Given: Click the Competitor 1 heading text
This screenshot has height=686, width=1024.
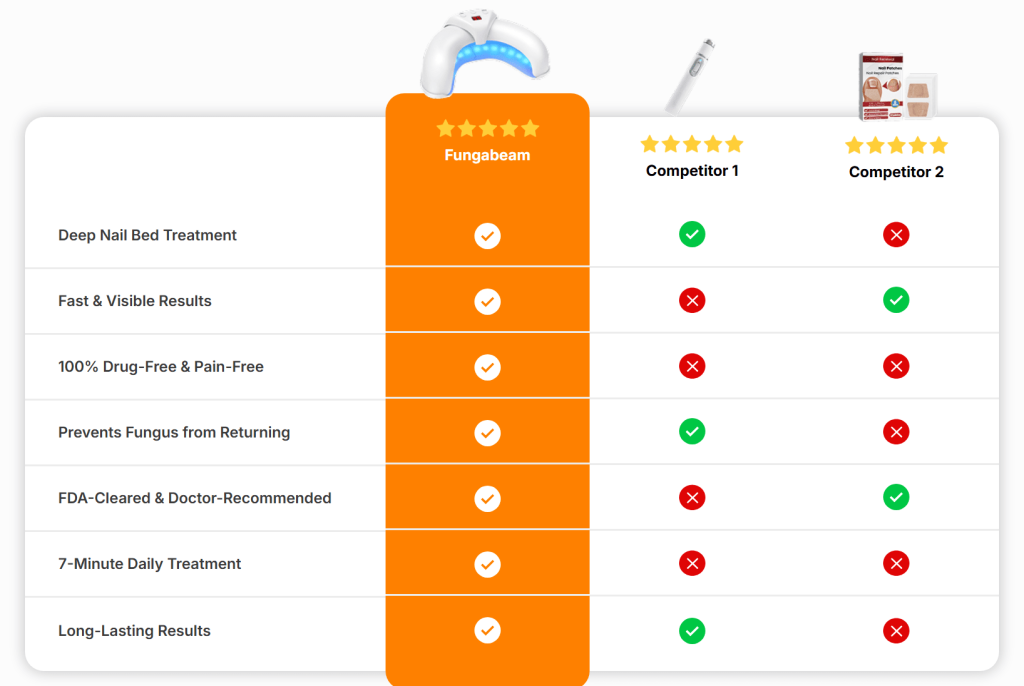Looking at the screenshot, I should [x=692, y=171].
